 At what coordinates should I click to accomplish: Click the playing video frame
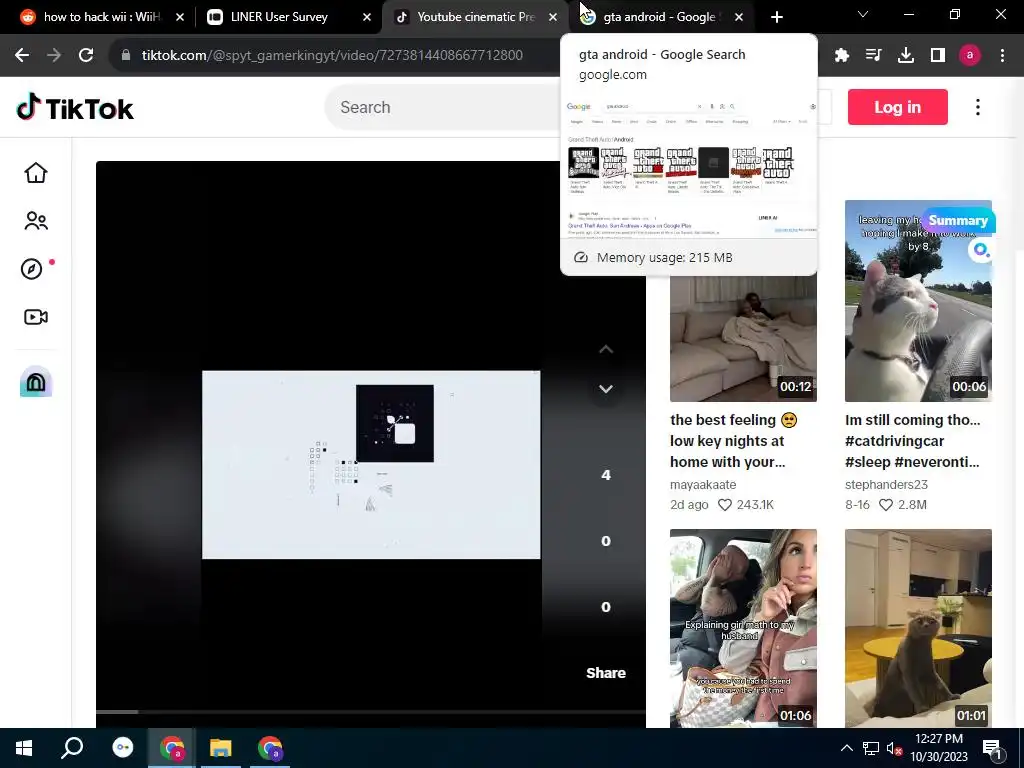371,464
